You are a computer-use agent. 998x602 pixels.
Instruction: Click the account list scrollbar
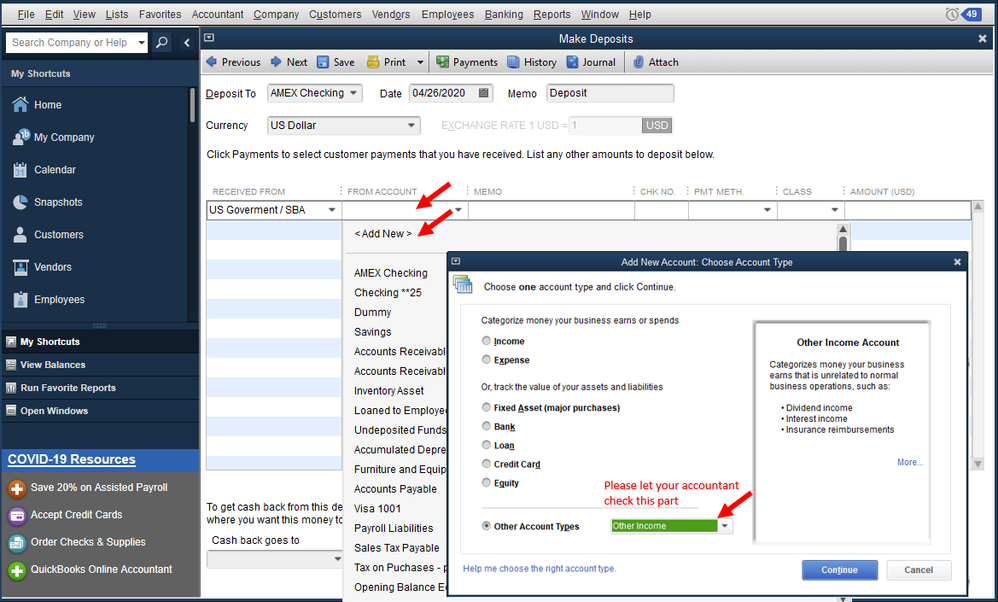[843, 243]
